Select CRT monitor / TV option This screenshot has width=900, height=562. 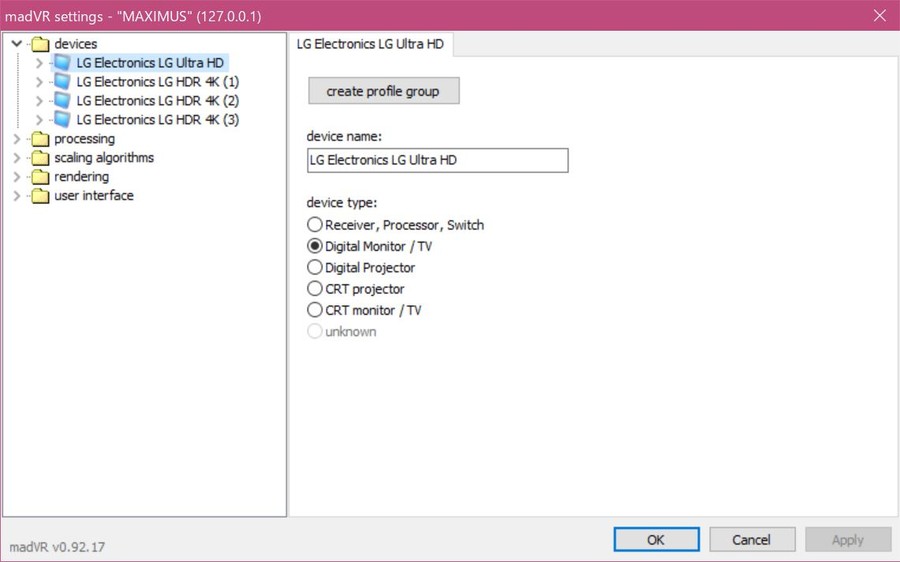315,310
